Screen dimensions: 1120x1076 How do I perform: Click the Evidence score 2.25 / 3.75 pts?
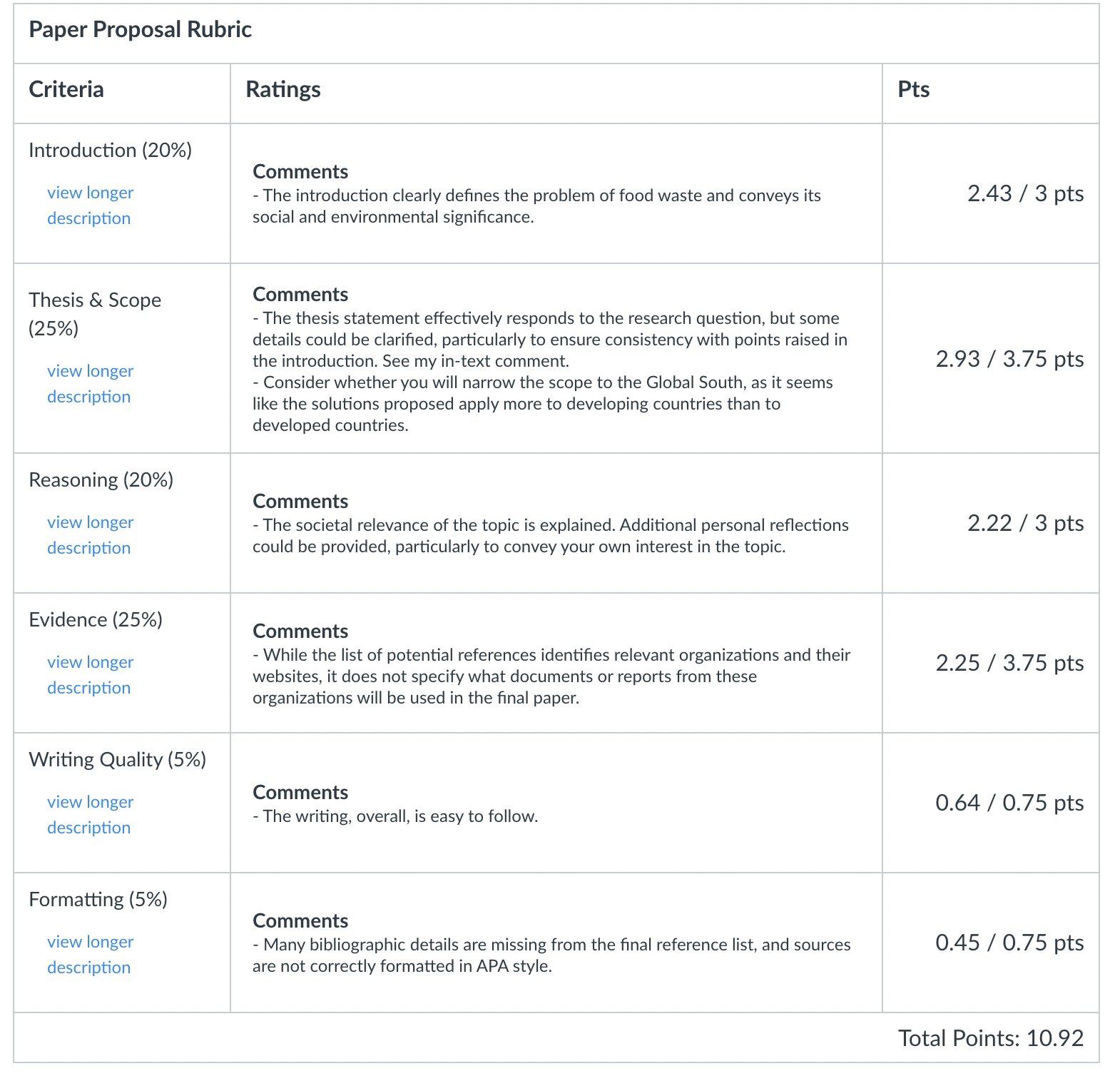click(x=1009, y=664)
